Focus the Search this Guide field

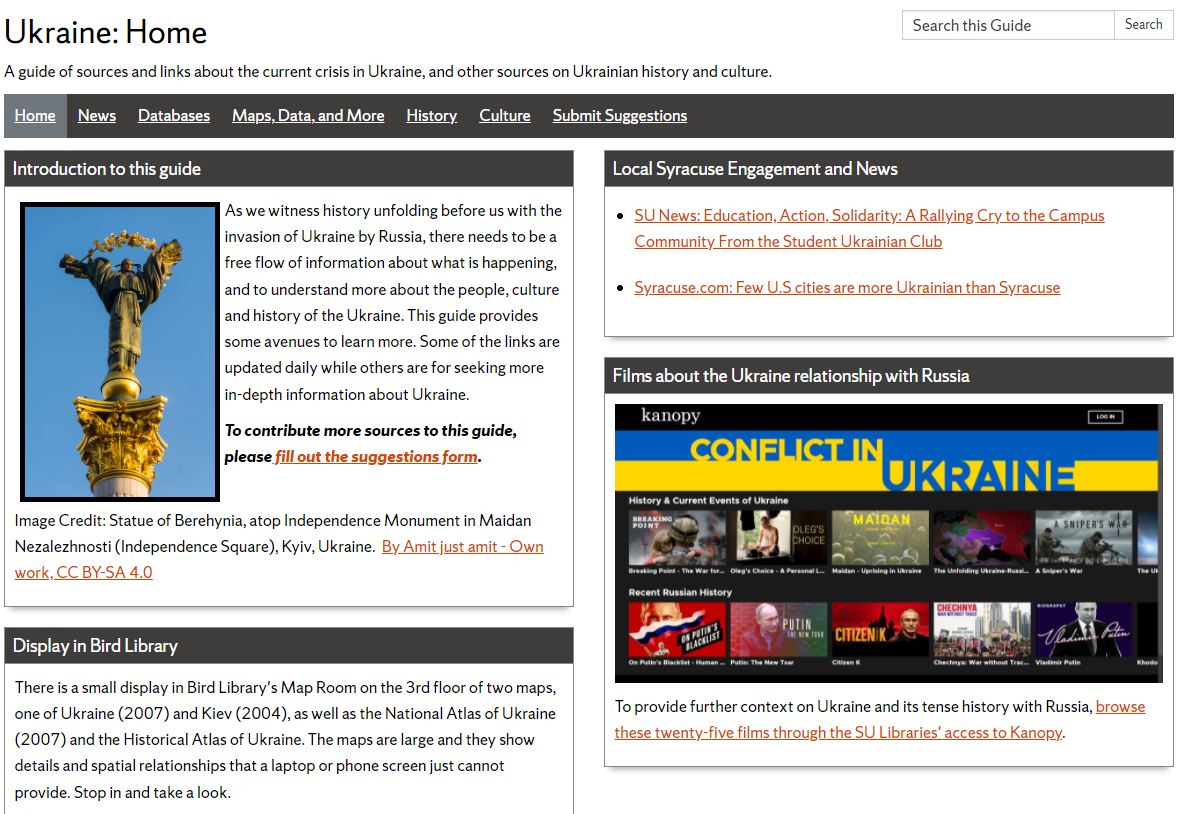tap(1008, 25)
